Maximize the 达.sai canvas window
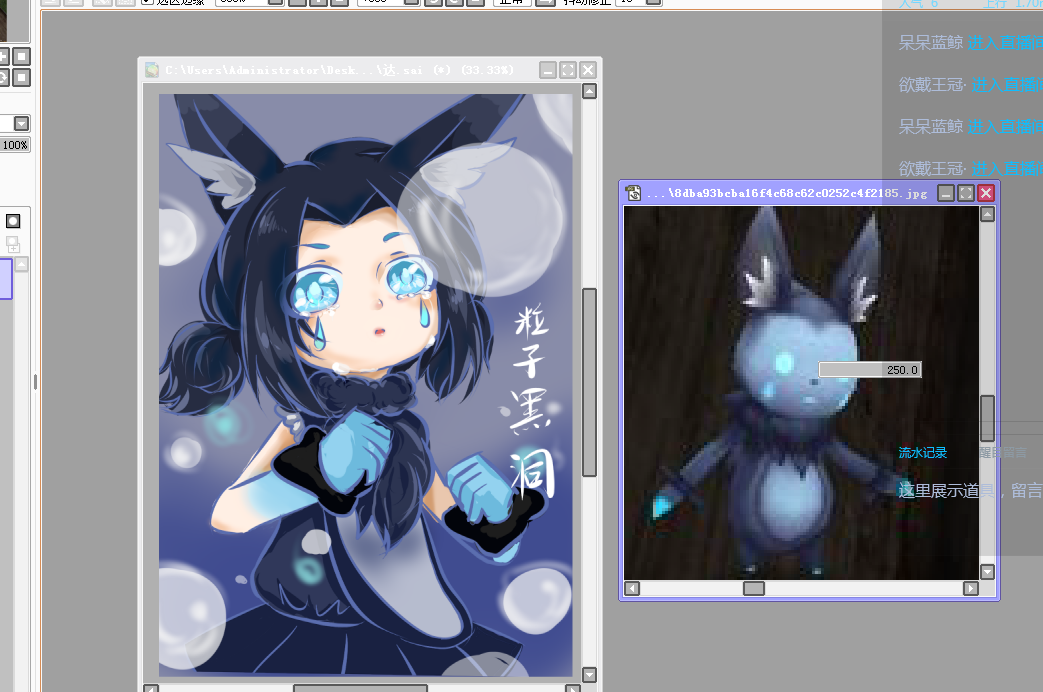 click(x=567, y=70)
